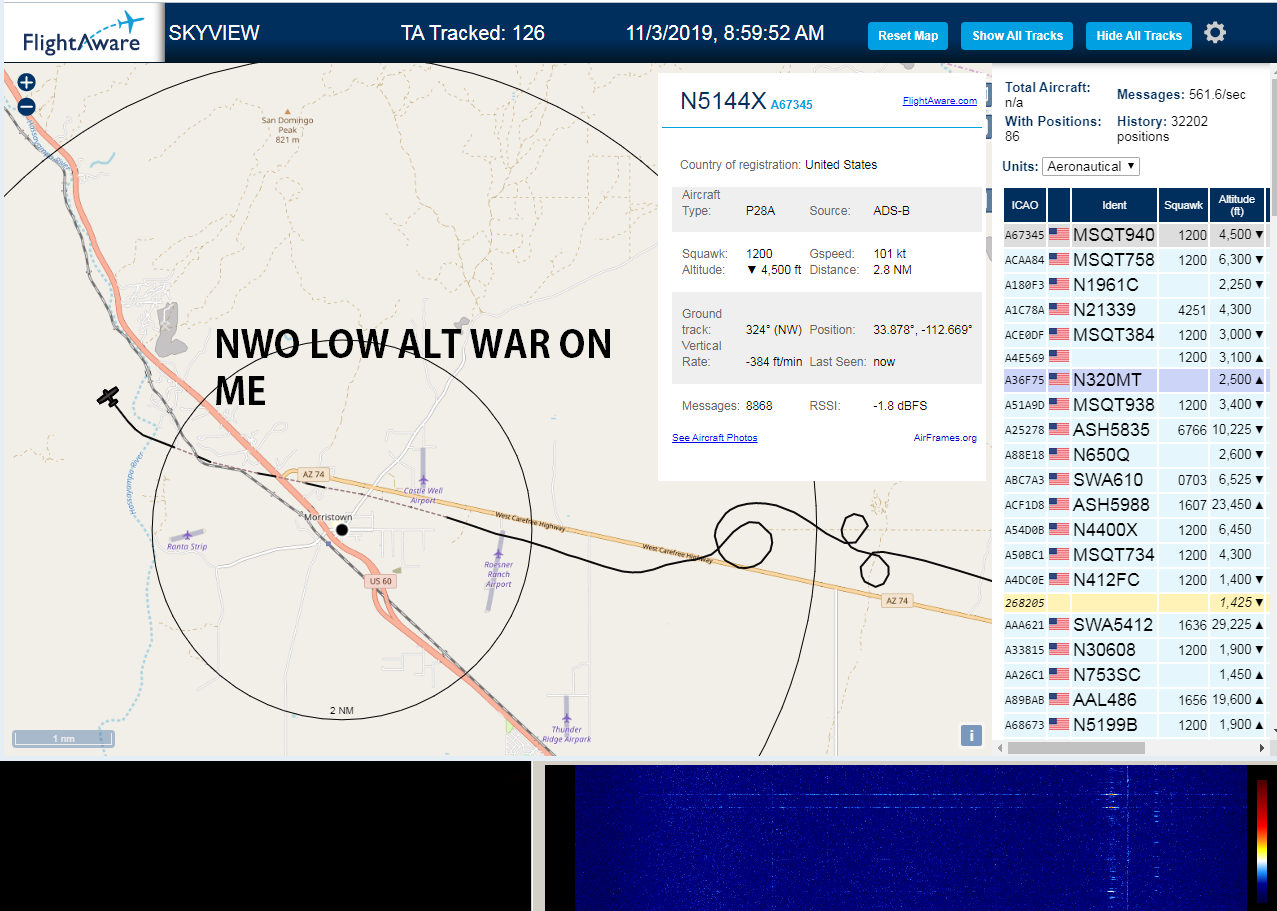This screenshot has height=911, width=1277.
Task: Select the N21339 aircraft row
Action: [x=1135, y=310]
